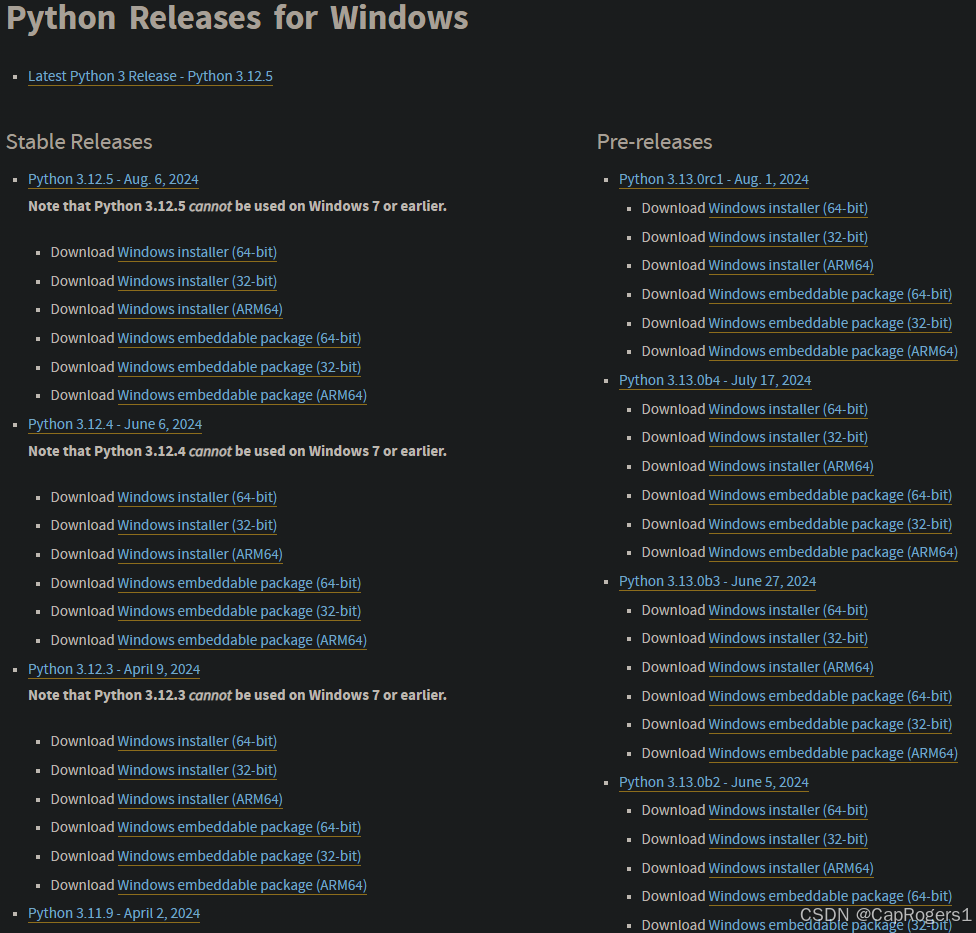Download Python 3.13.0b4 Windows installer (ARM64)
This screenshot has width=976, height=933.
point(791,466)
